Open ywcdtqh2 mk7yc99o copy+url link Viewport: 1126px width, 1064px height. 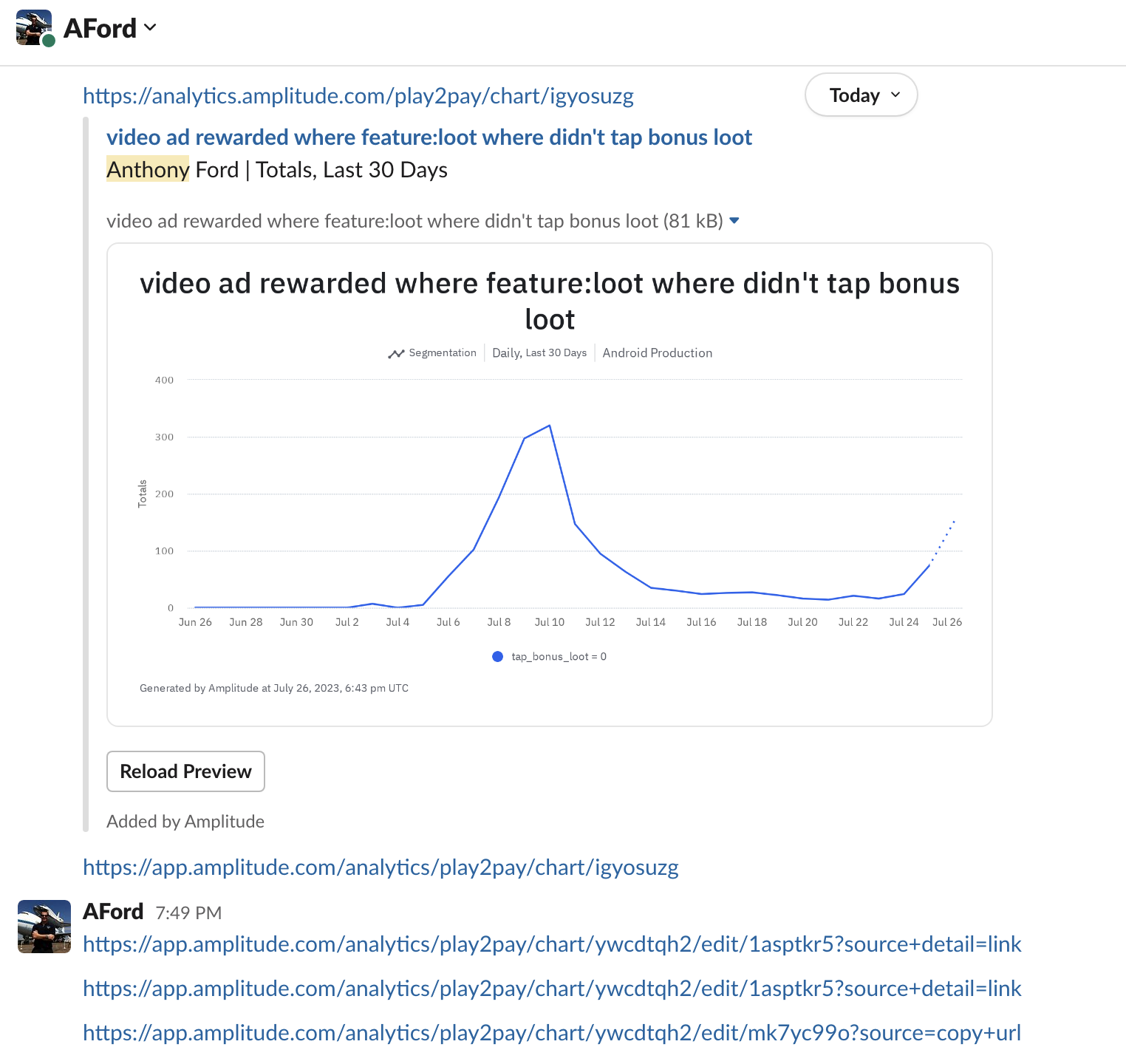[552, 1033]
